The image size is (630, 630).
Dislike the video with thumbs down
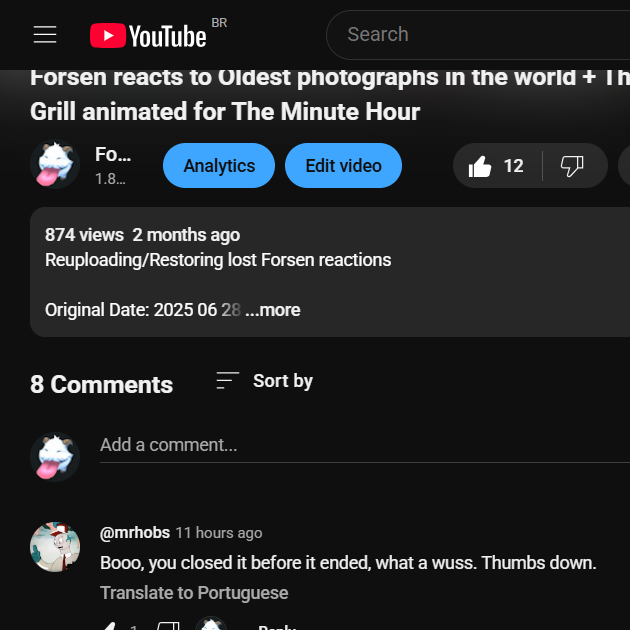point(573,166)
